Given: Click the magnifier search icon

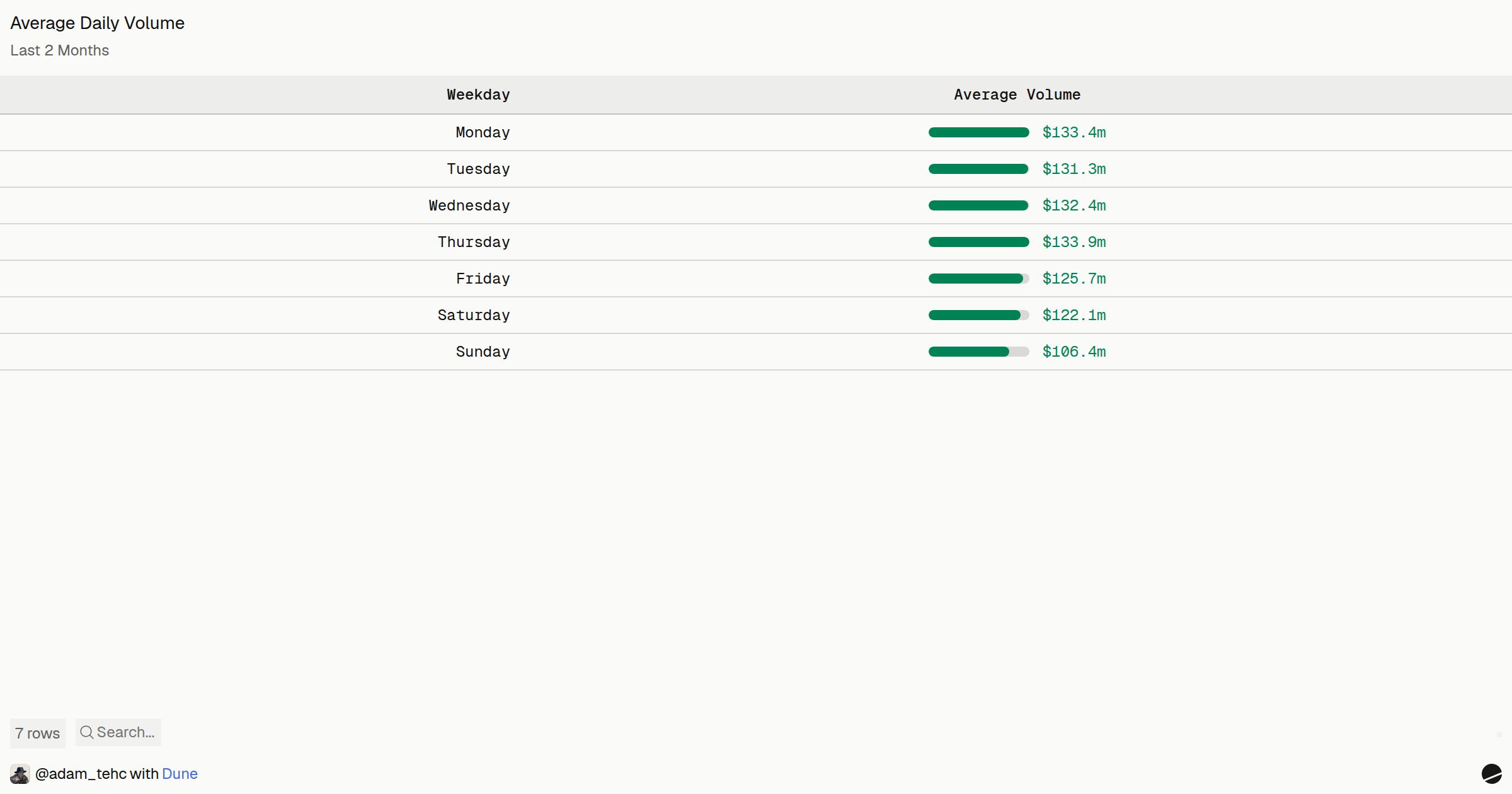Looking at the screenshot, I should [x=87, y=732].
